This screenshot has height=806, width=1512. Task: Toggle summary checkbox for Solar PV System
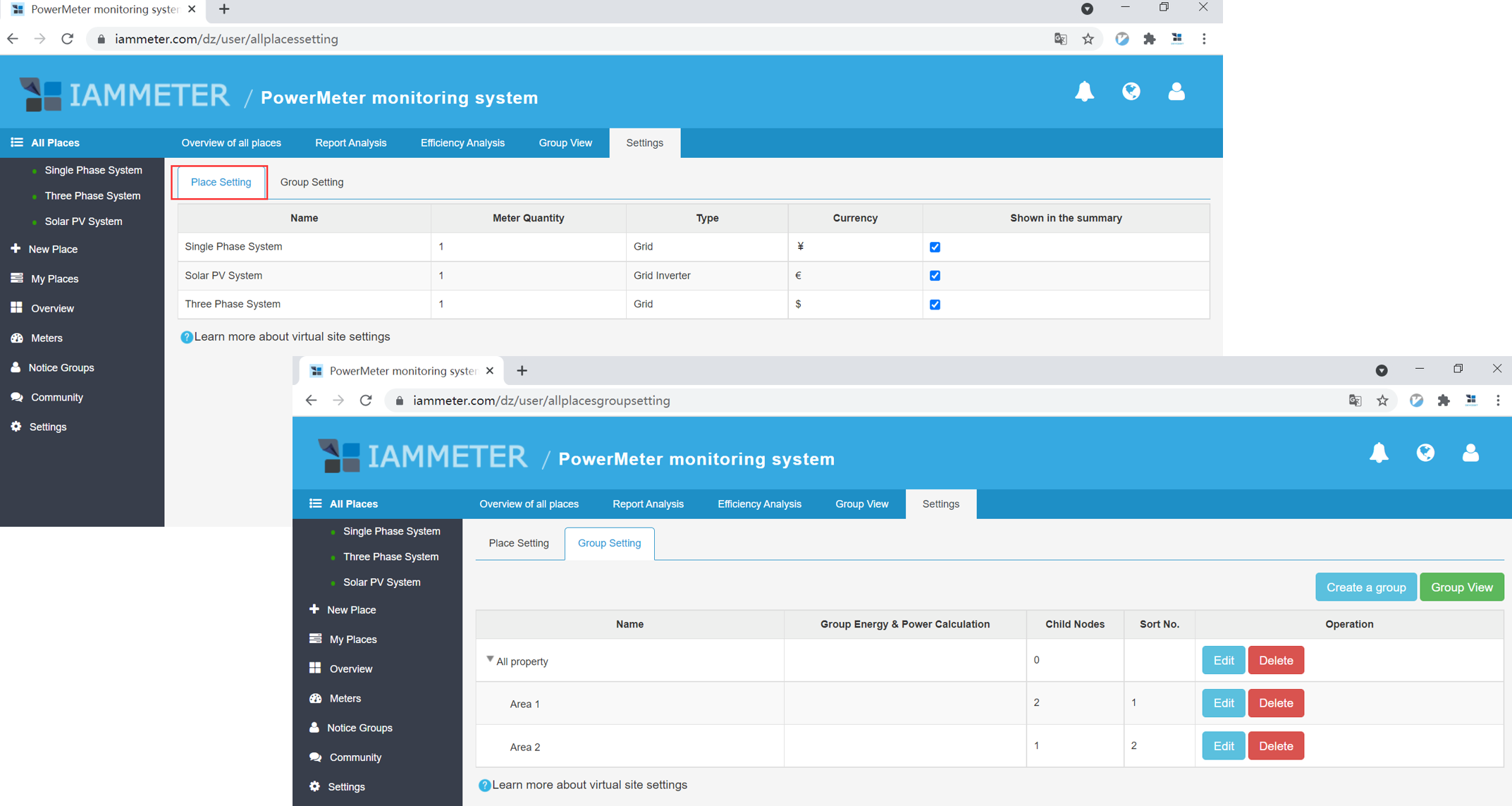pyautogui.click(x=935, y=276)
